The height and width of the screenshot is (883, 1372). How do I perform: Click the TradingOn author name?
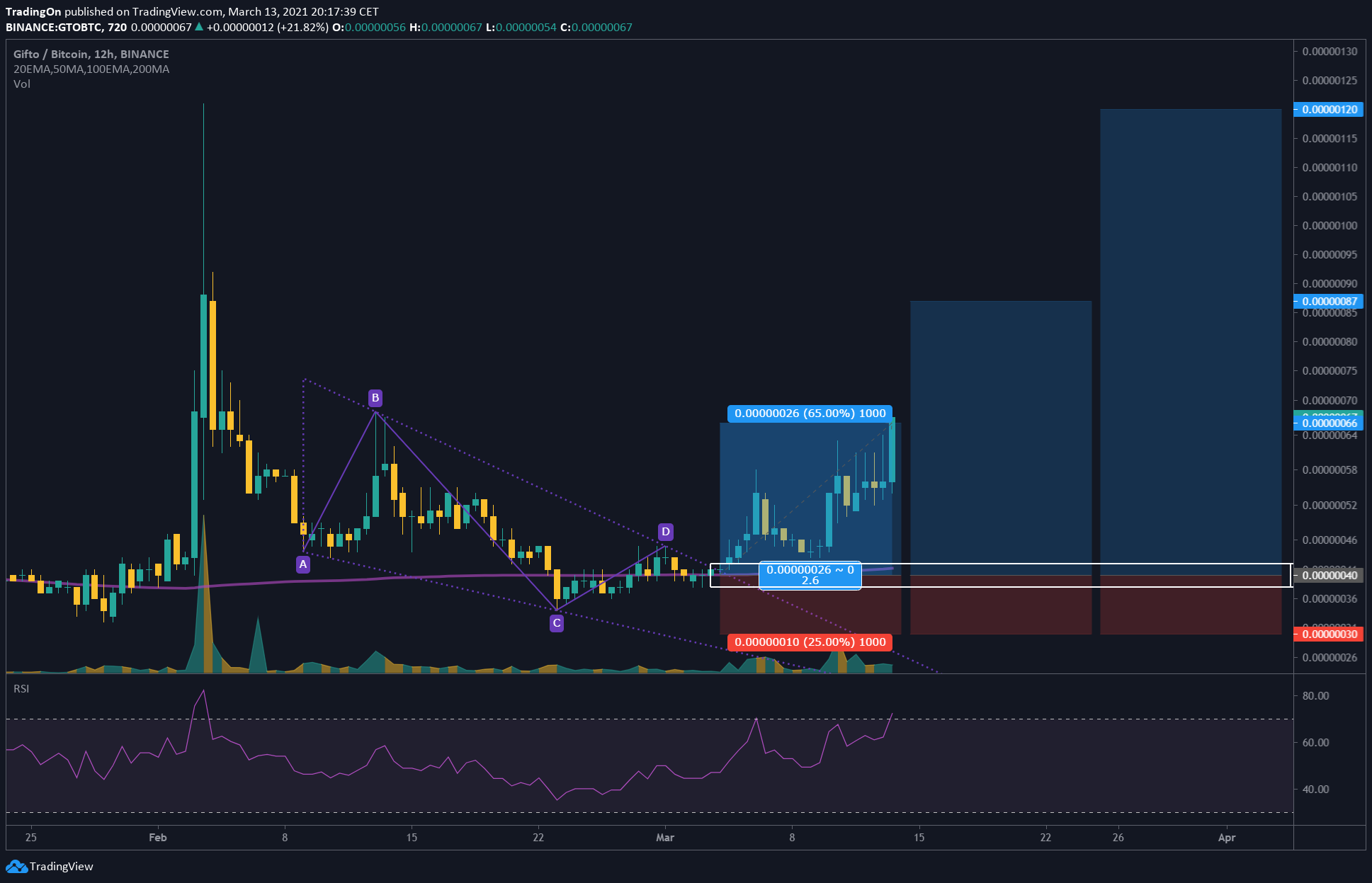click(33, 12)
